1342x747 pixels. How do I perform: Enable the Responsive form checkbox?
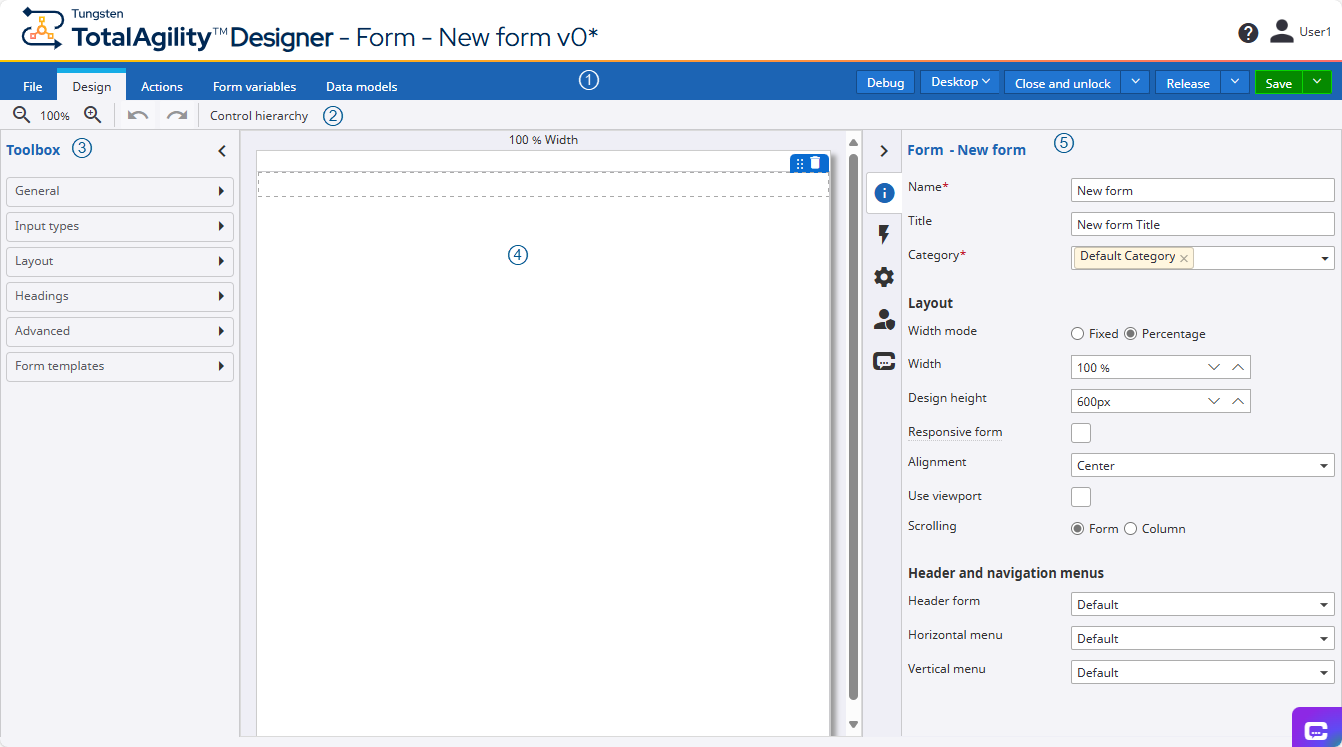pos(1080,432)
